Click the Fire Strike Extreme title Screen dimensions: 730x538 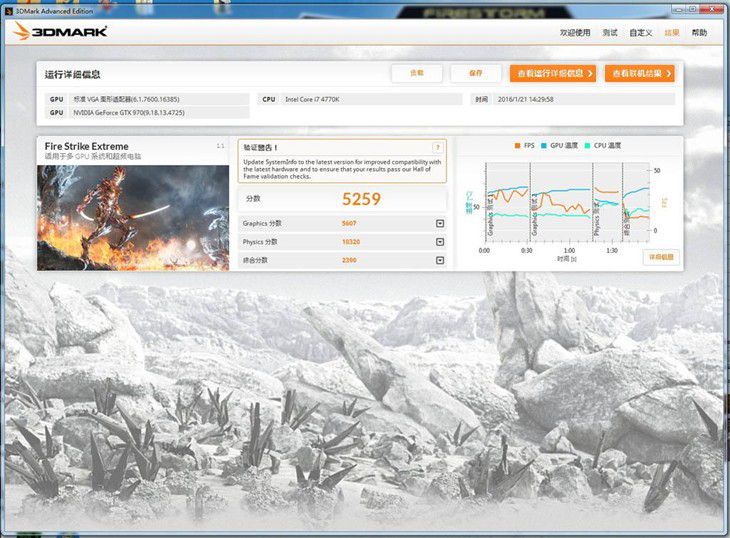87,146
